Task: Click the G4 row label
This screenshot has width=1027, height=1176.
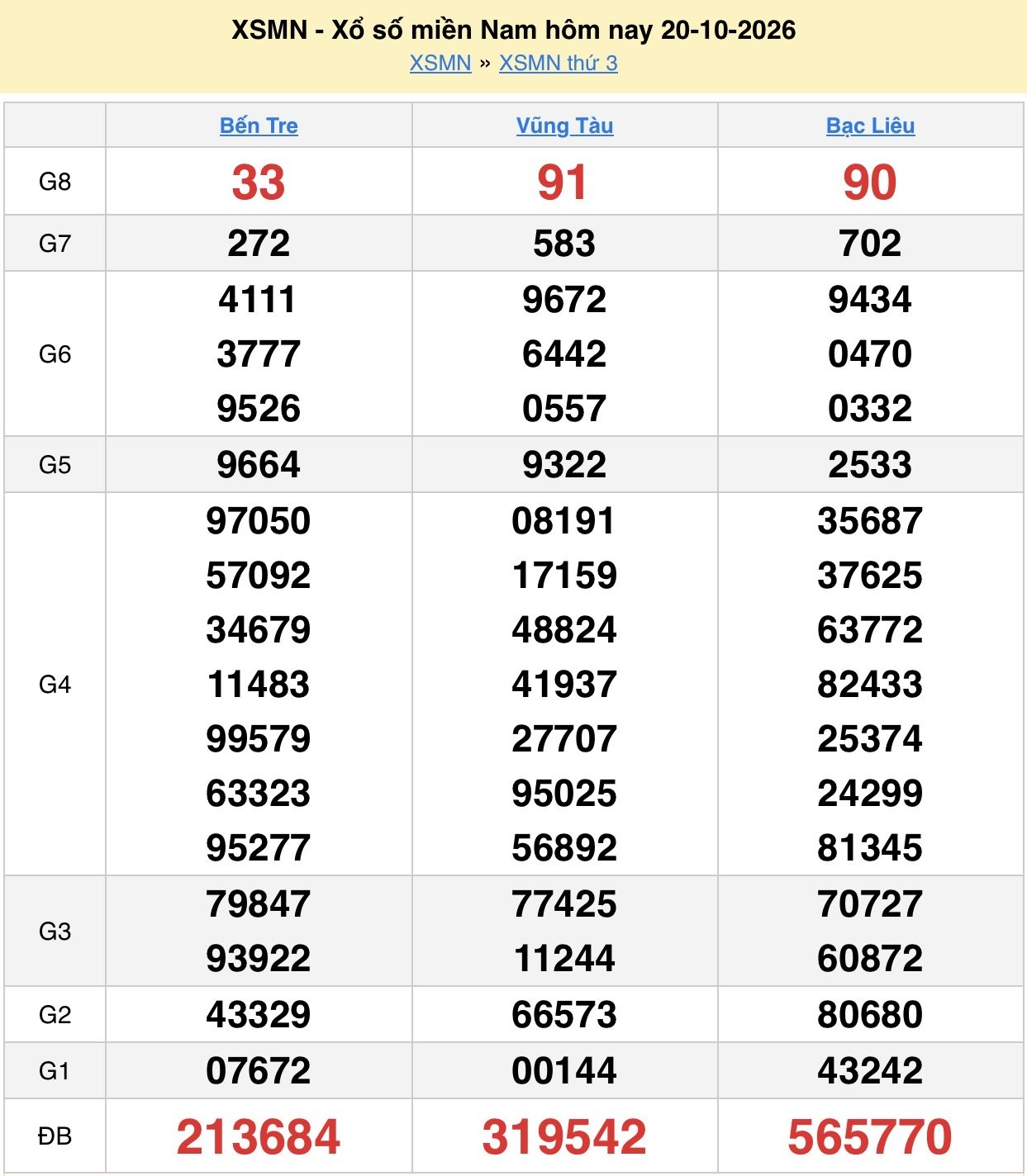Action: (55, 685)
